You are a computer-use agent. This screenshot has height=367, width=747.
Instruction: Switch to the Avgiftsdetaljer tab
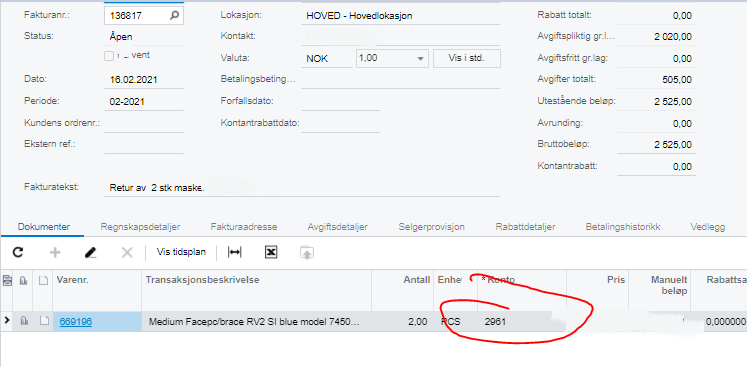pos(337,227)
